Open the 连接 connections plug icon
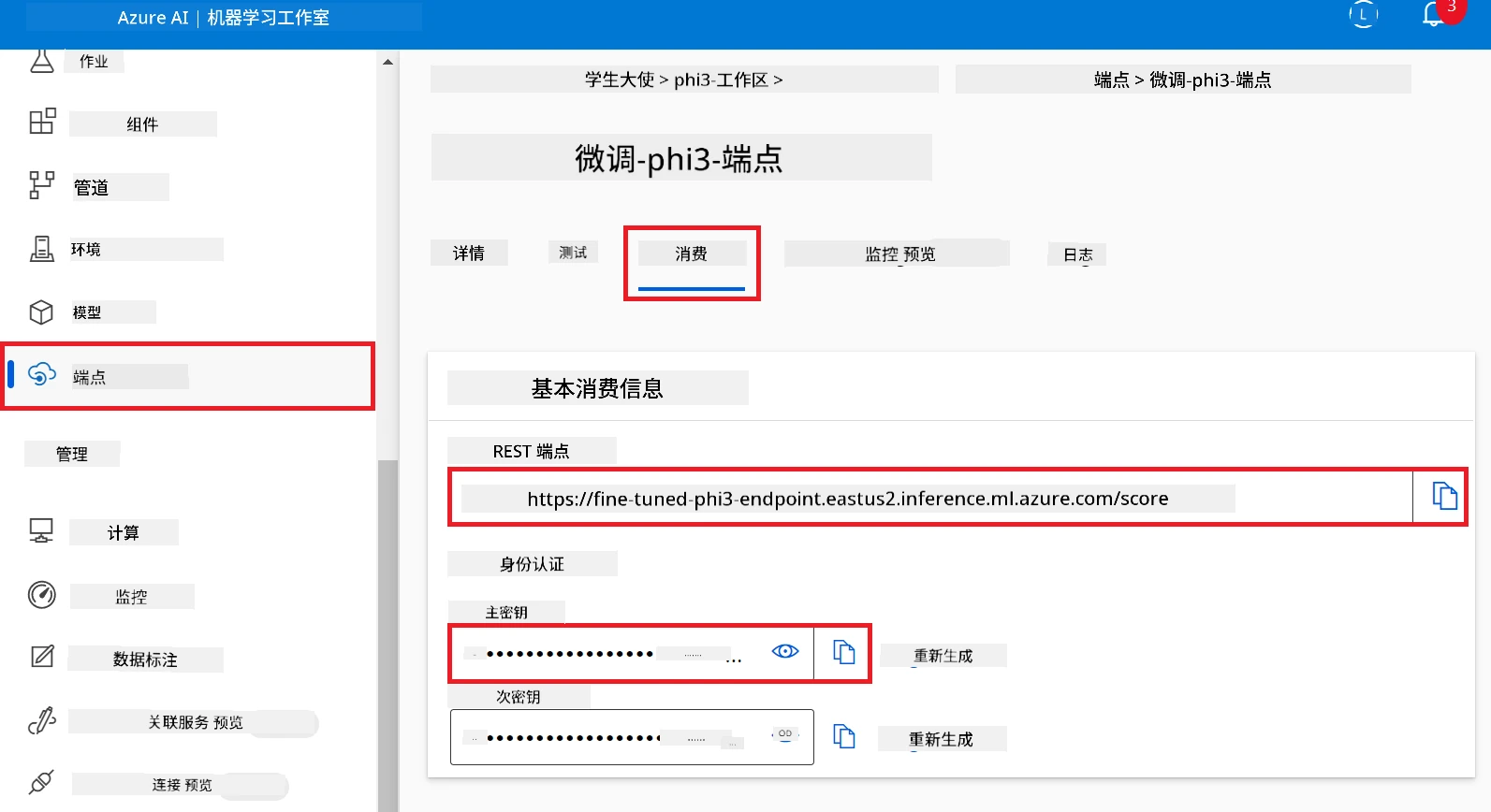This screenshot has height=812, width=1491. pyautogui.click(x=41, y=782)
